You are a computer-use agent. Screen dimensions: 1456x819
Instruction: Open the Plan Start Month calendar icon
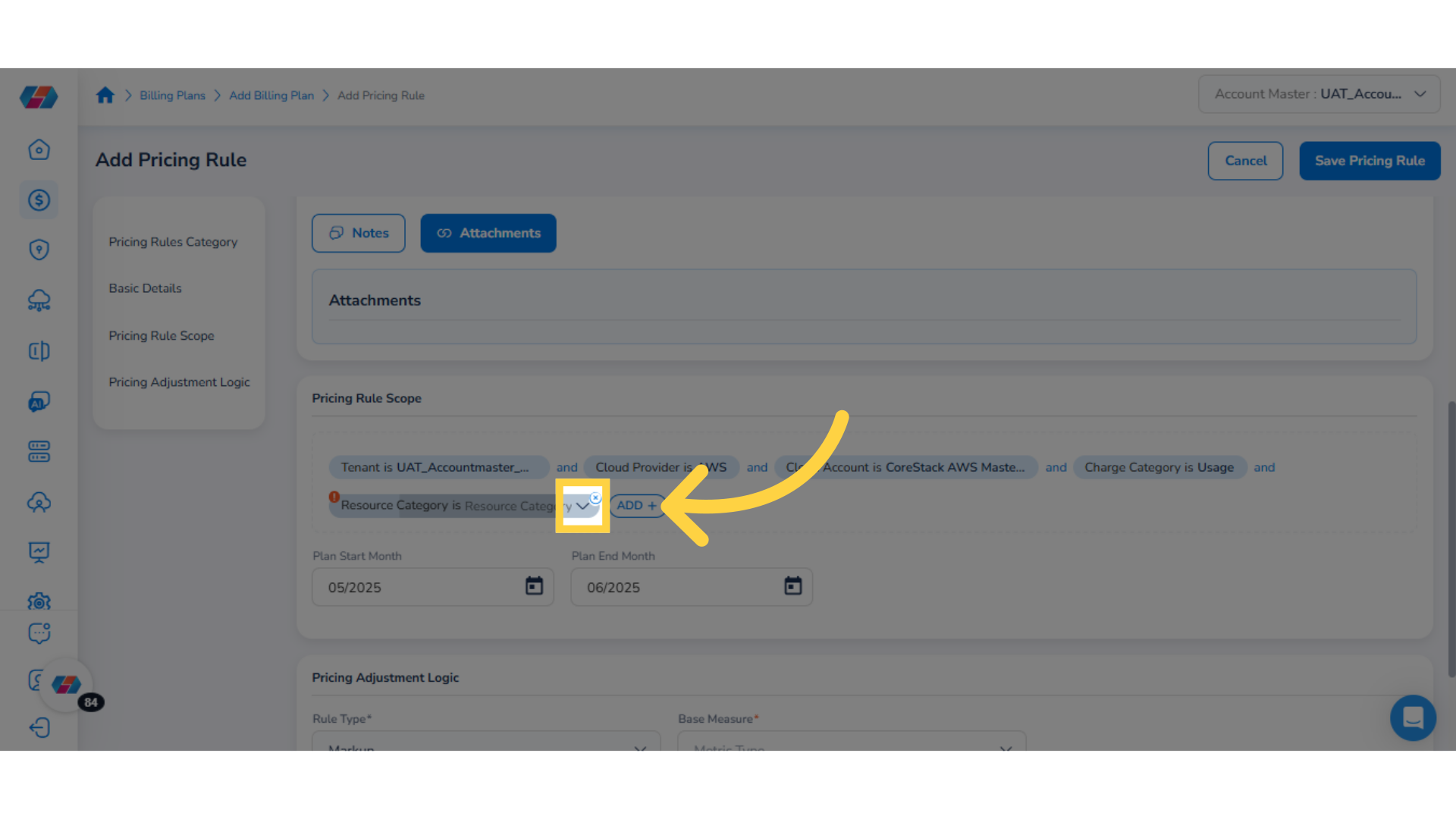[x=534, y=585]
